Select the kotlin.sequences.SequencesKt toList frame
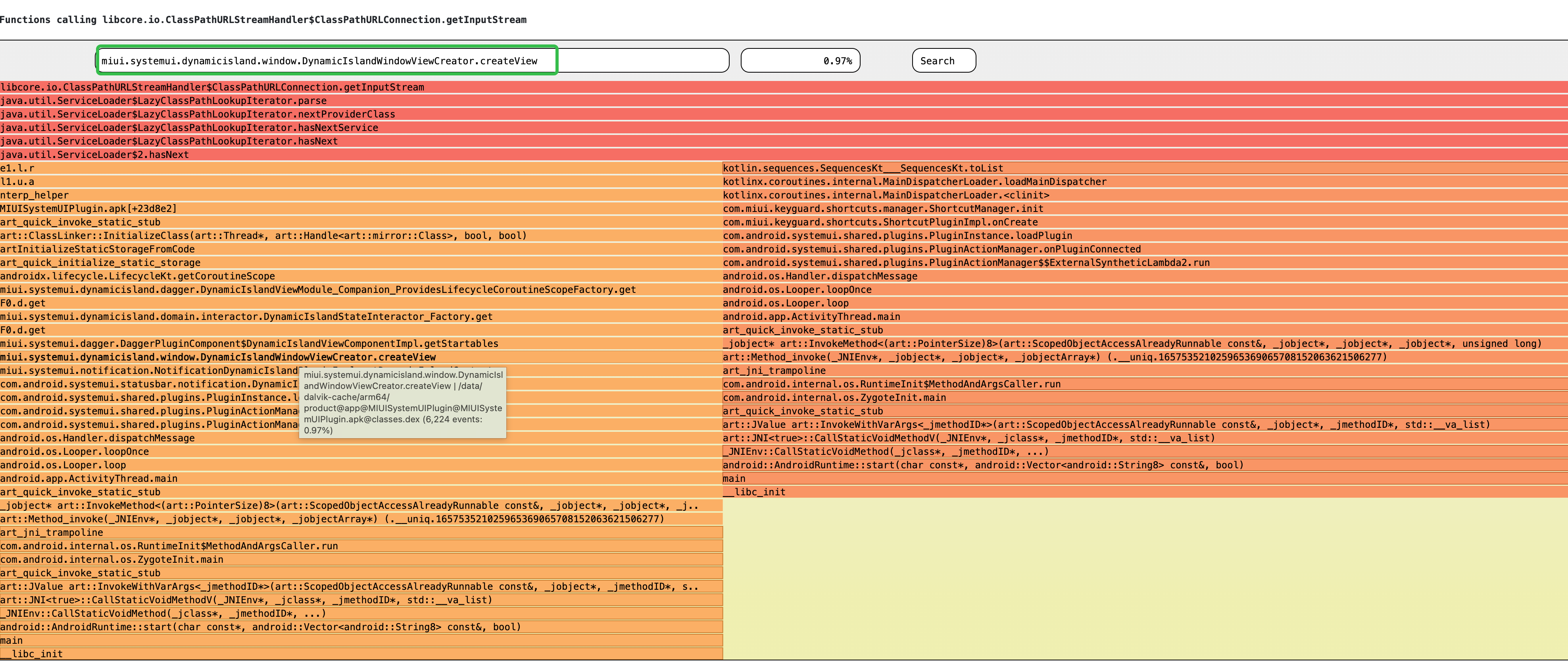This screenshot has height=662, width=1568. point(1145,168)
